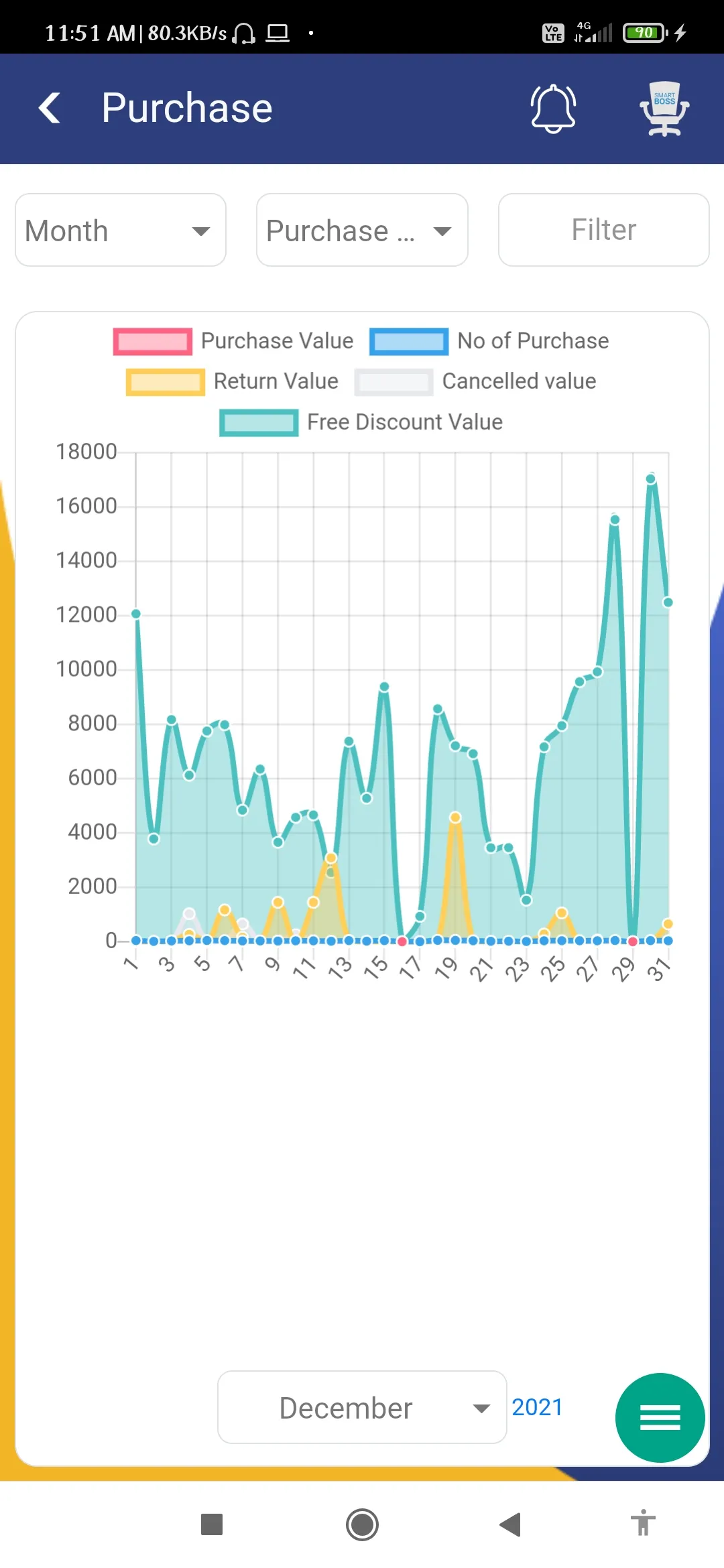Select the 2021 year link
The width and height of the screenshot is (724, 1568).
537,1407
